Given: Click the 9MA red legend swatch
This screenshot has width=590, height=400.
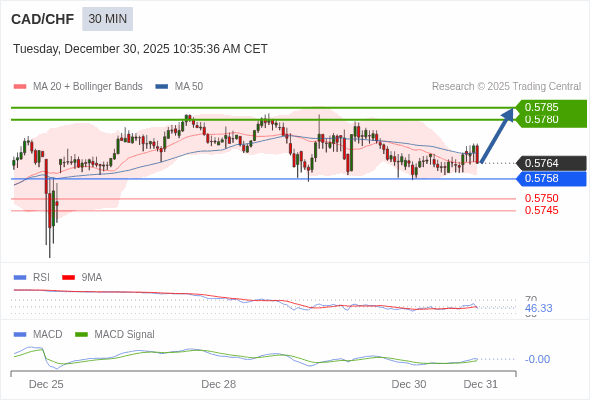Looking at the screenshot, I should 68,278.
